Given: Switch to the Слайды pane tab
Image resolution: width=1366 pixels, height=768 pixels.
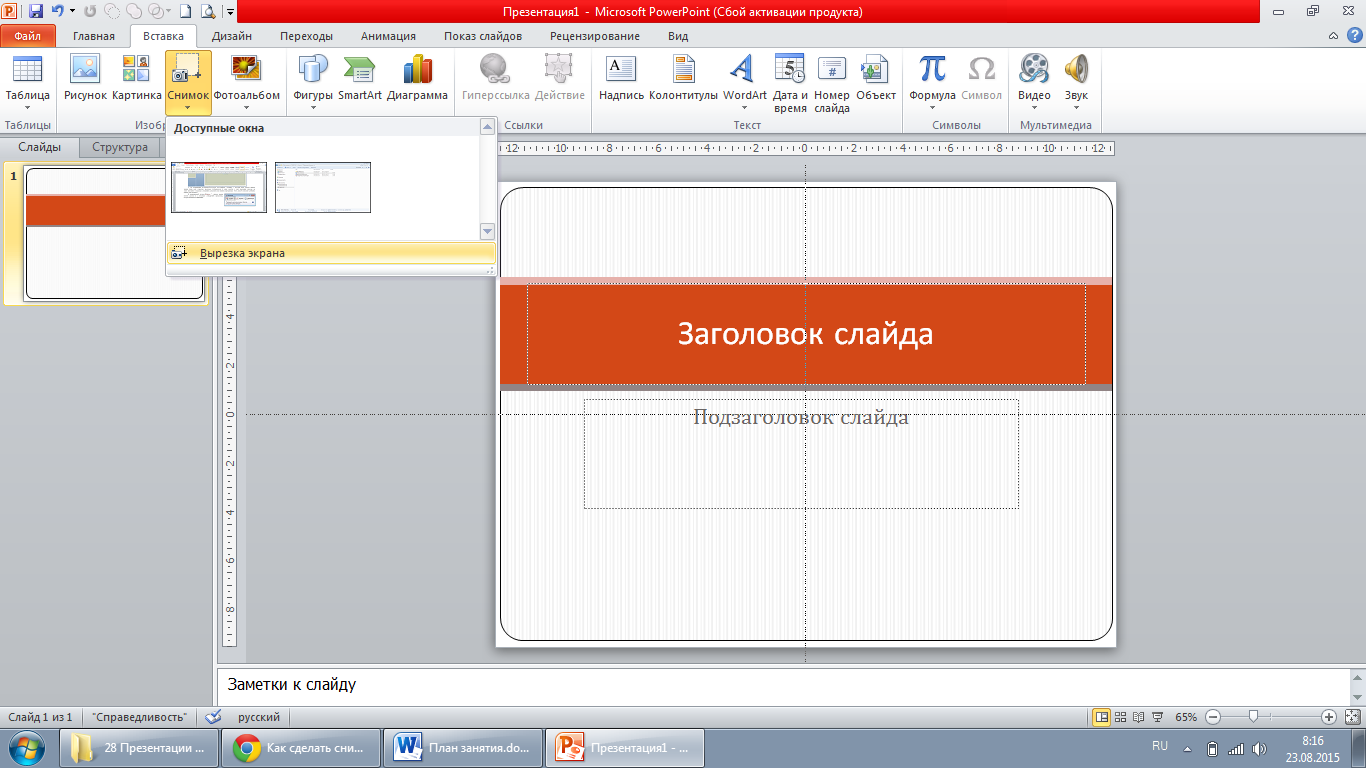Looking at the screenshot, I should tap(39, 147).
